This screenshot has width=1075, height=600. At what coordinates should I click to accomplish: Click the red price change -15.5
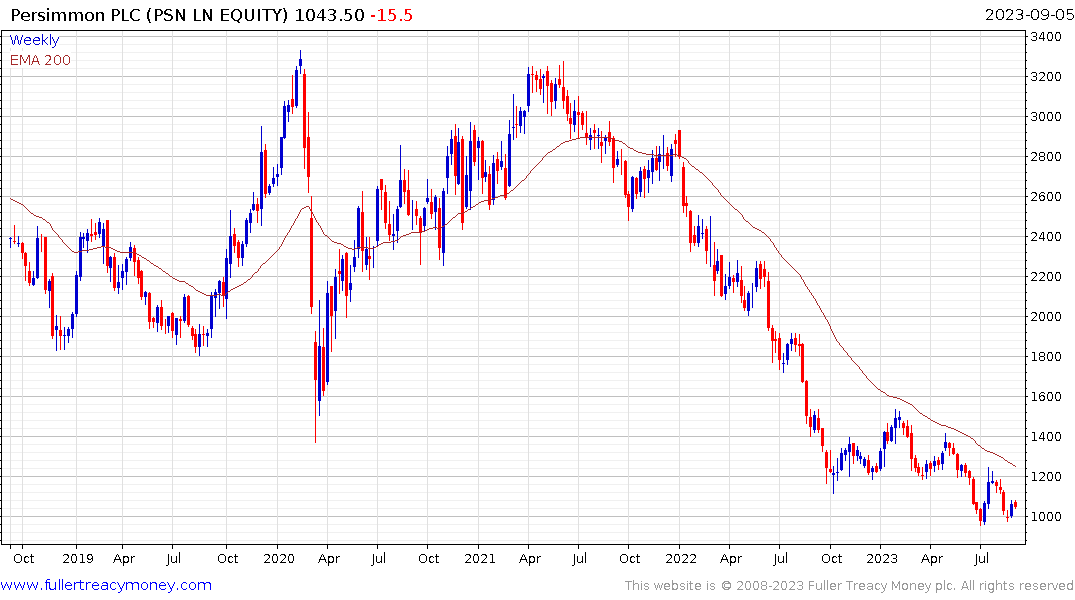pos(391,15)
